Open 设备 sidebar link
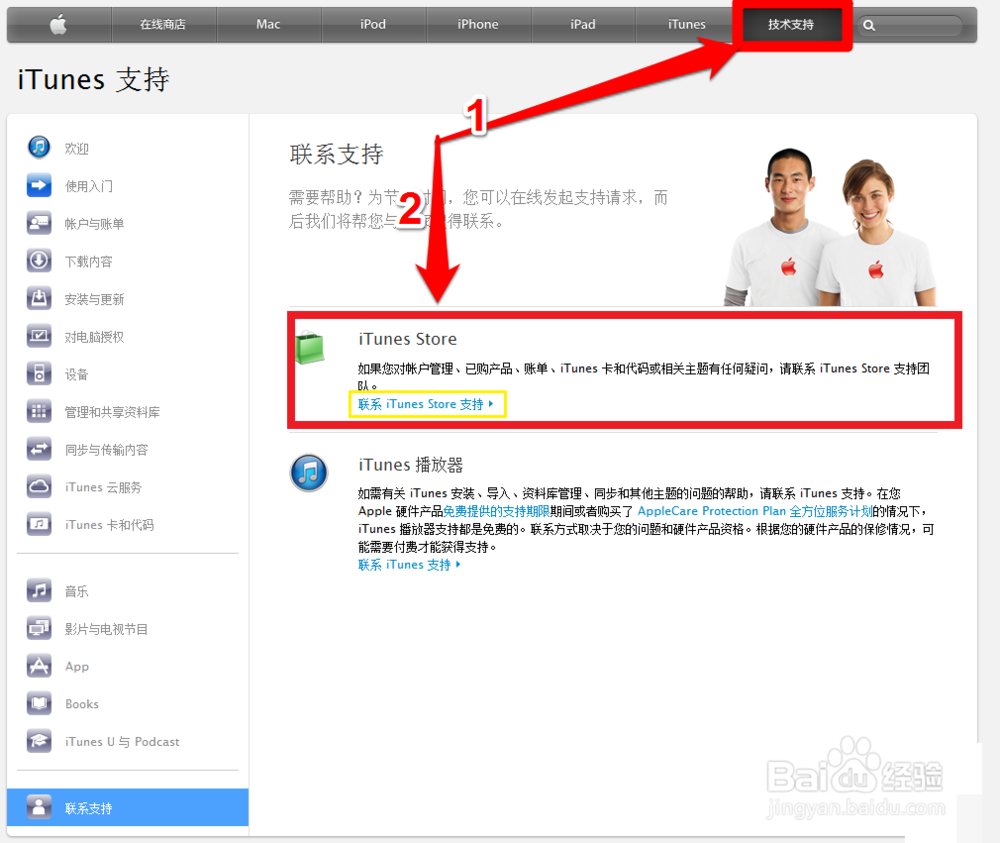The image size is (1000, 843). point(77,374)
